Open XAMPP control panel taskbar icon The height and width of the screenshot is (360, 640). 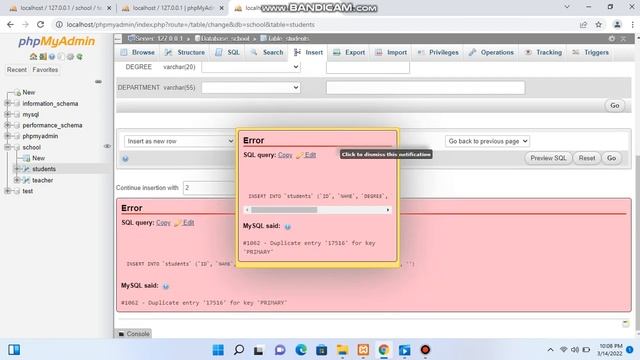363,350
